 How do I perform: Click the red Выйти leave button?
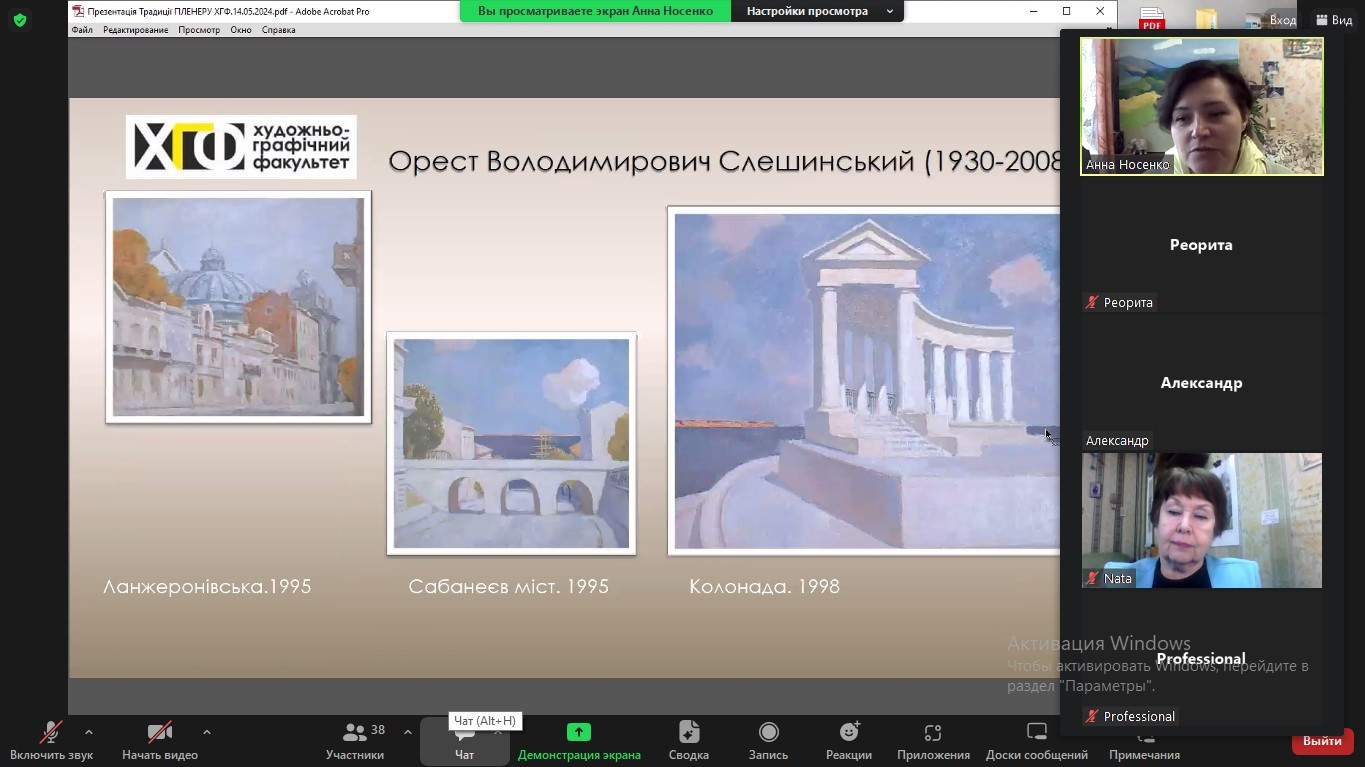[x=1322, y=741]
